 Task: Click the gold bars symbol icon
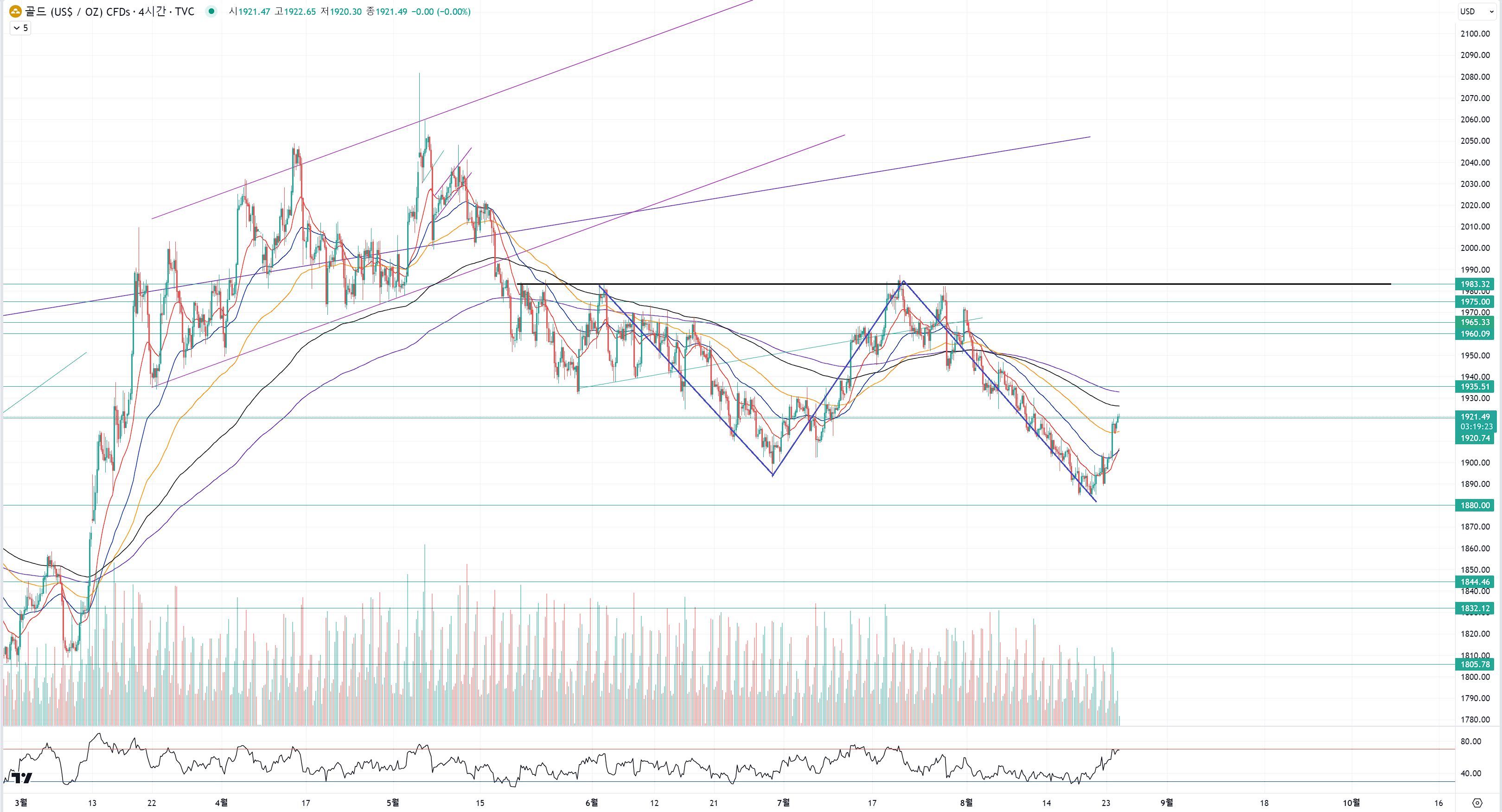tap(15, 11)
